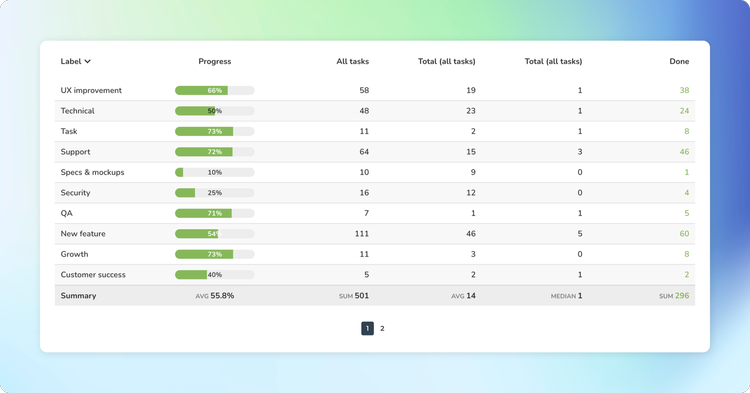
Task: Click the AVG 14 summary value
Action: [463, 295]
